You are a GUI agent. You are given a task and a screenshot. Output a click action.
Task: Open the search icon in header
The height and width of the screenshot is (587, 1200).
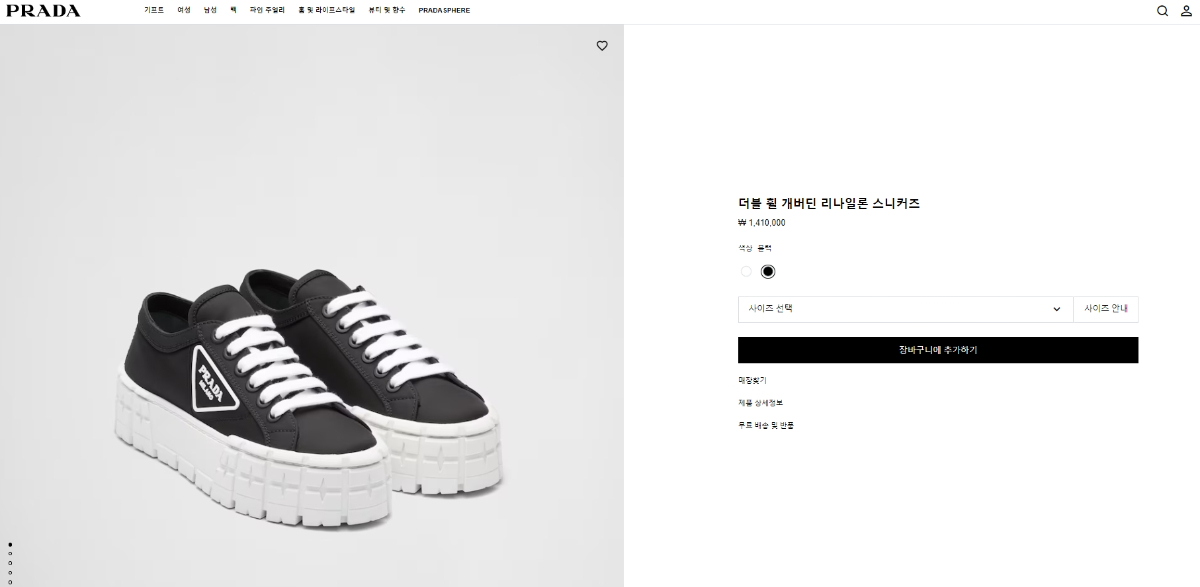1162,11
